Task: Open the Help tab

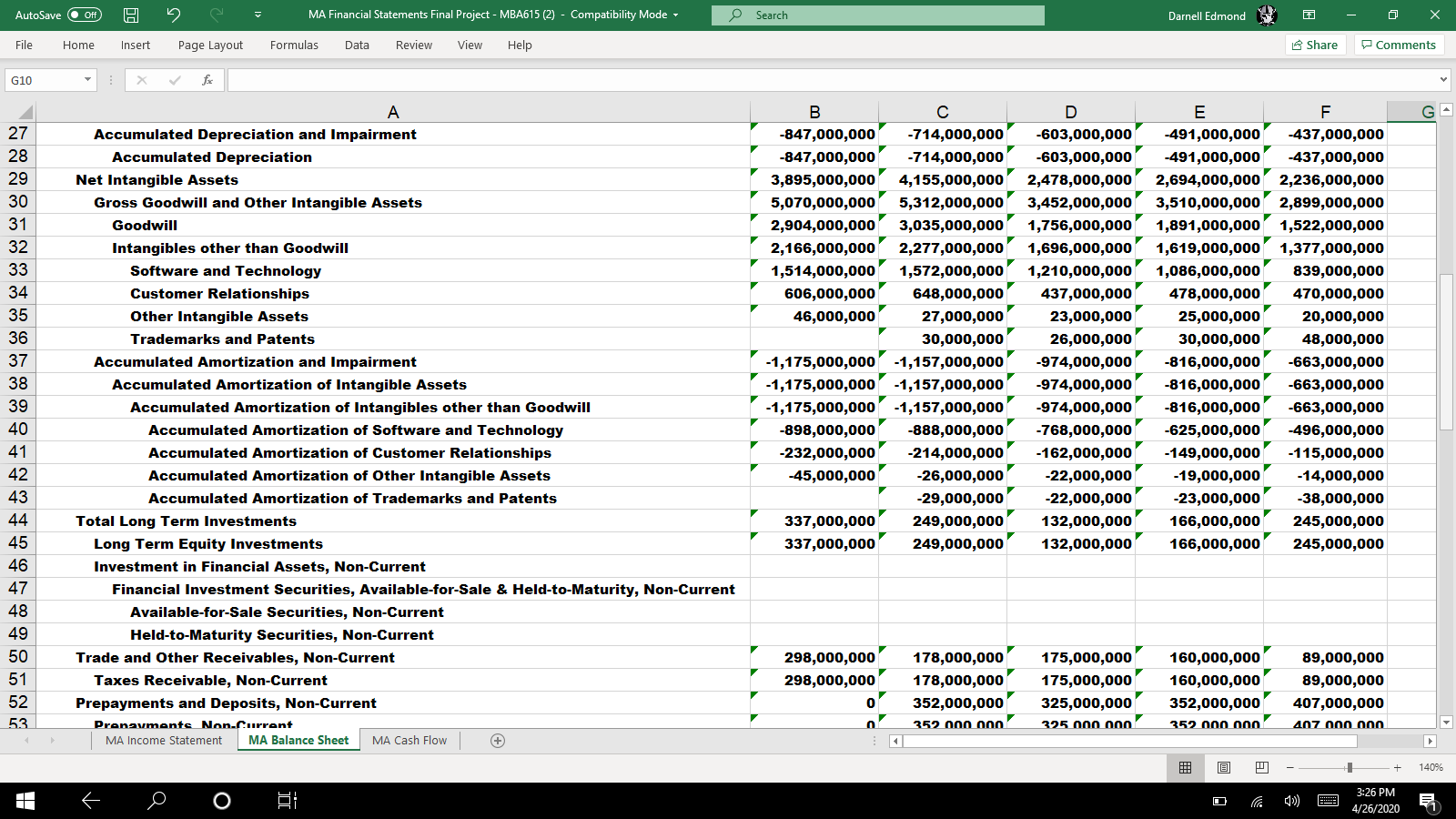Action: [520, 45]
